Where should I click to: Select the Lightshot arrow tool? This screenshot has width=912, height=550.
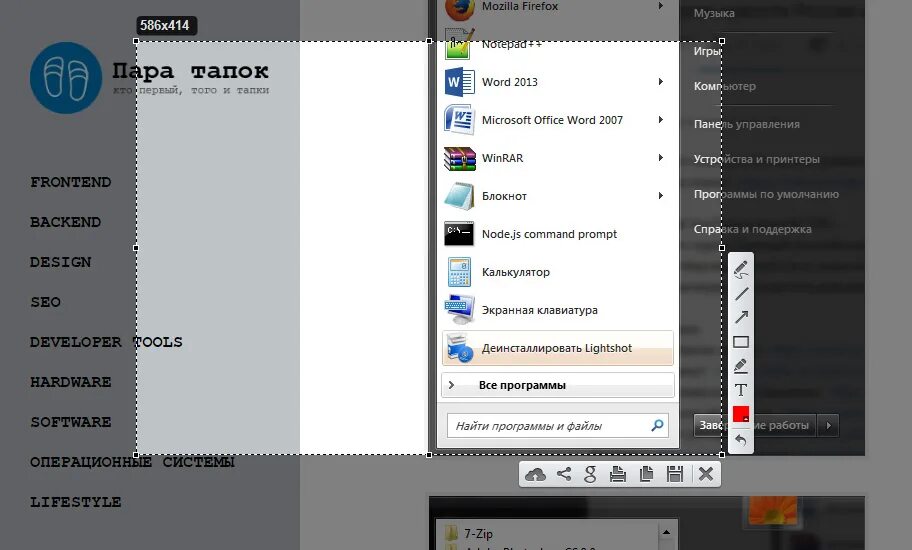[x=741, y=317]
